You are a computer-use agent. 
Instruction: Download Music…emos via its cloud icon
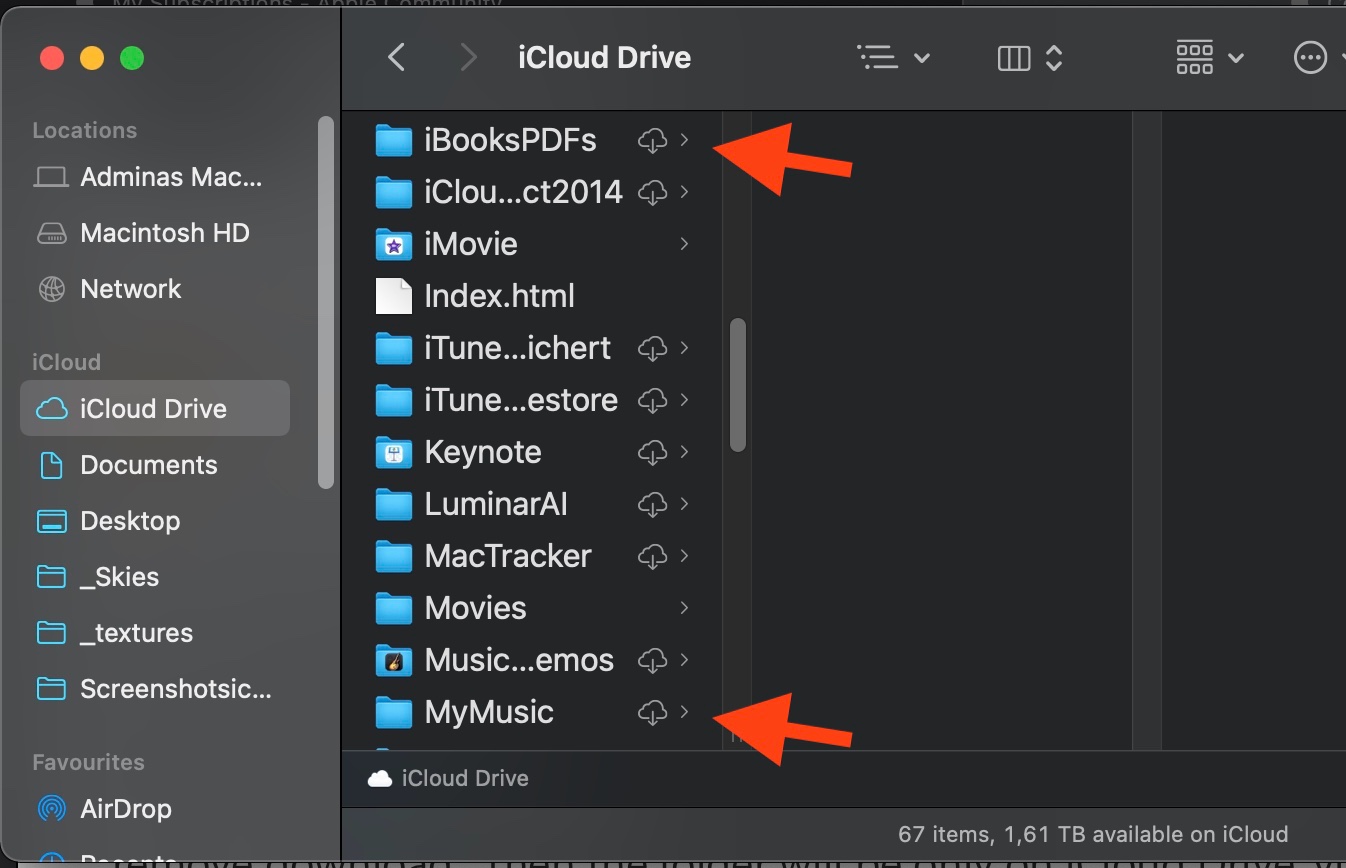coord(653,661)
